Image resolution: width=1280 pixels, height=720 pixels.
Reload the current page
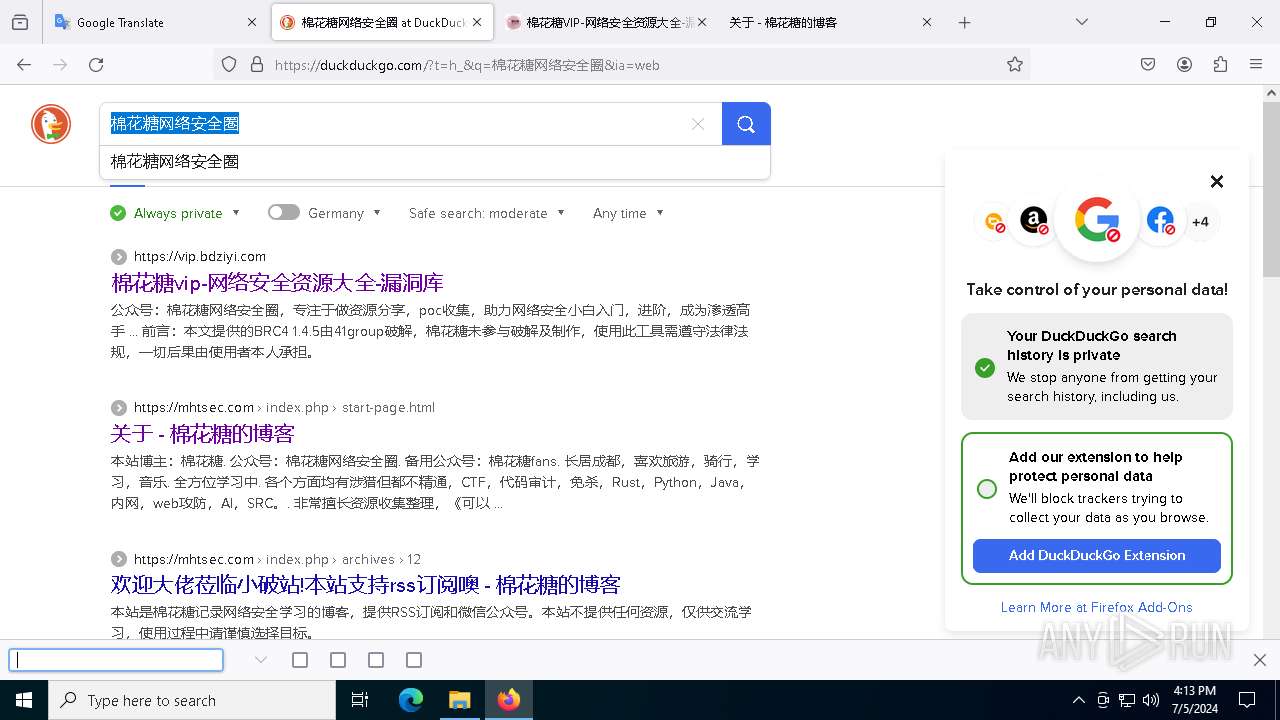96,64
